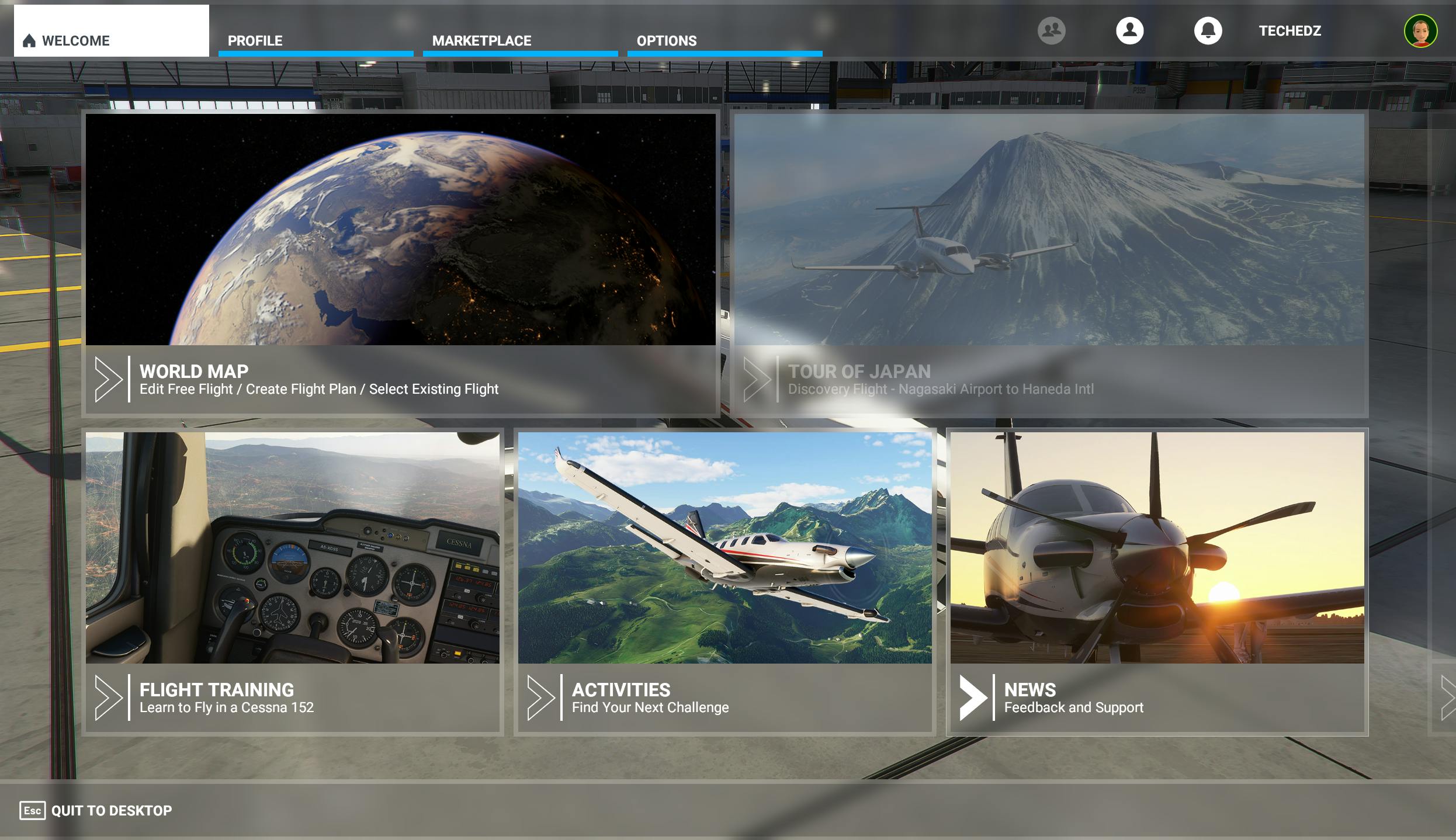The width and height of the screenshot is (1456, 840).
Task: Click the Earth image on the World Map card
Action: pyautogui.click(x=401, y=231)
